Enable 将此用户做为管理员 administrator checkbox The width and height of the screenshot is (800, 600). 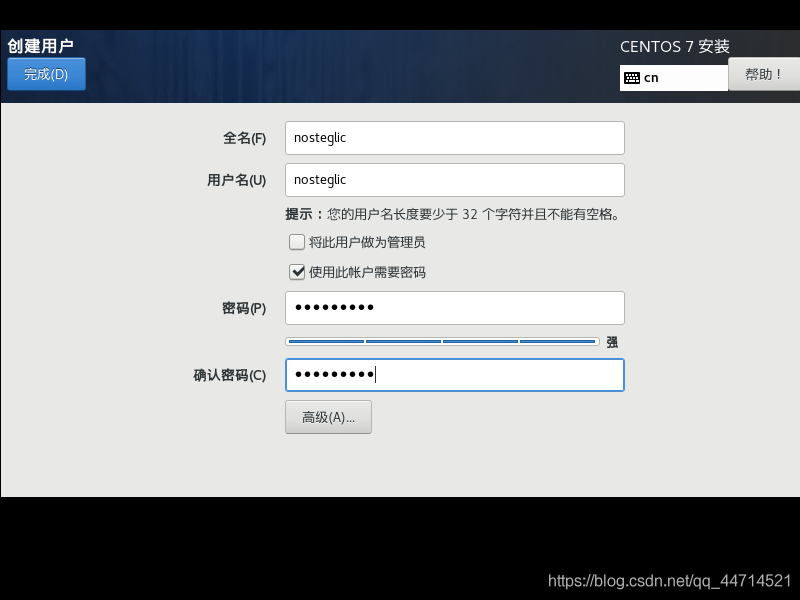297,242
